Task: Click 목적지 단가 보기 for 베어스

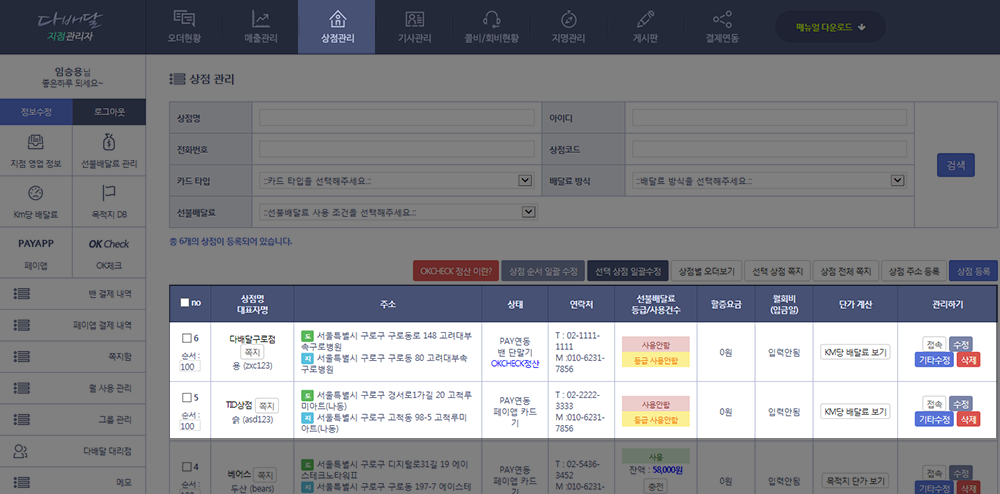Action: point(855,481)
